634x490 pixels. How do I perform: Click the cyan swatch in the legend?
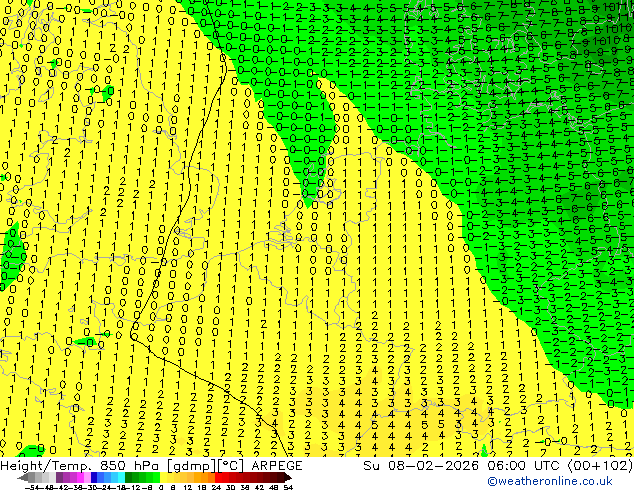tap(121, 478)
